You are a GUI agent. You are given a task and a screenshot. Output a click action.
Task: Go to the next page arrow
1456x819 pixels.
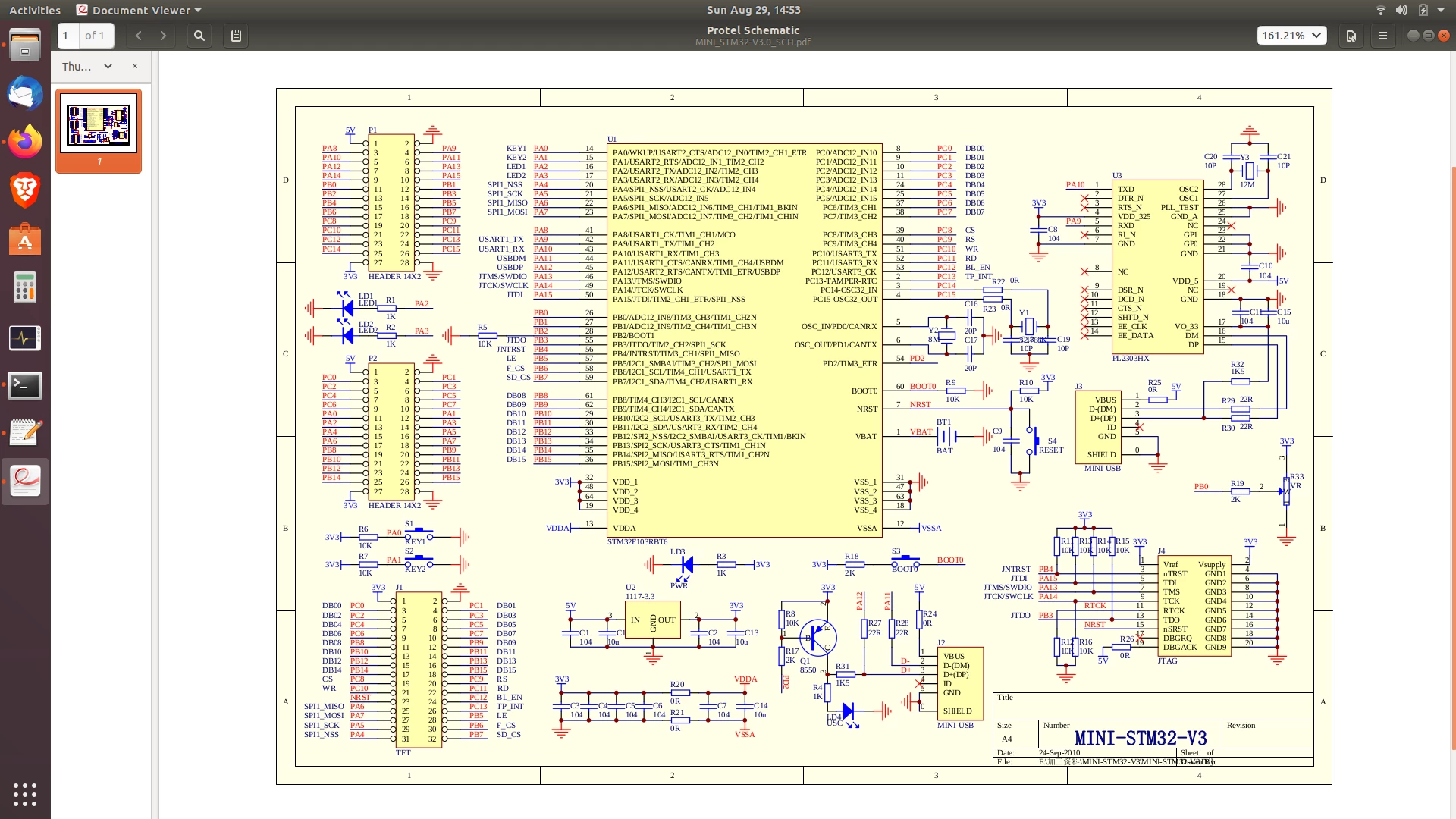coord(163,36)
